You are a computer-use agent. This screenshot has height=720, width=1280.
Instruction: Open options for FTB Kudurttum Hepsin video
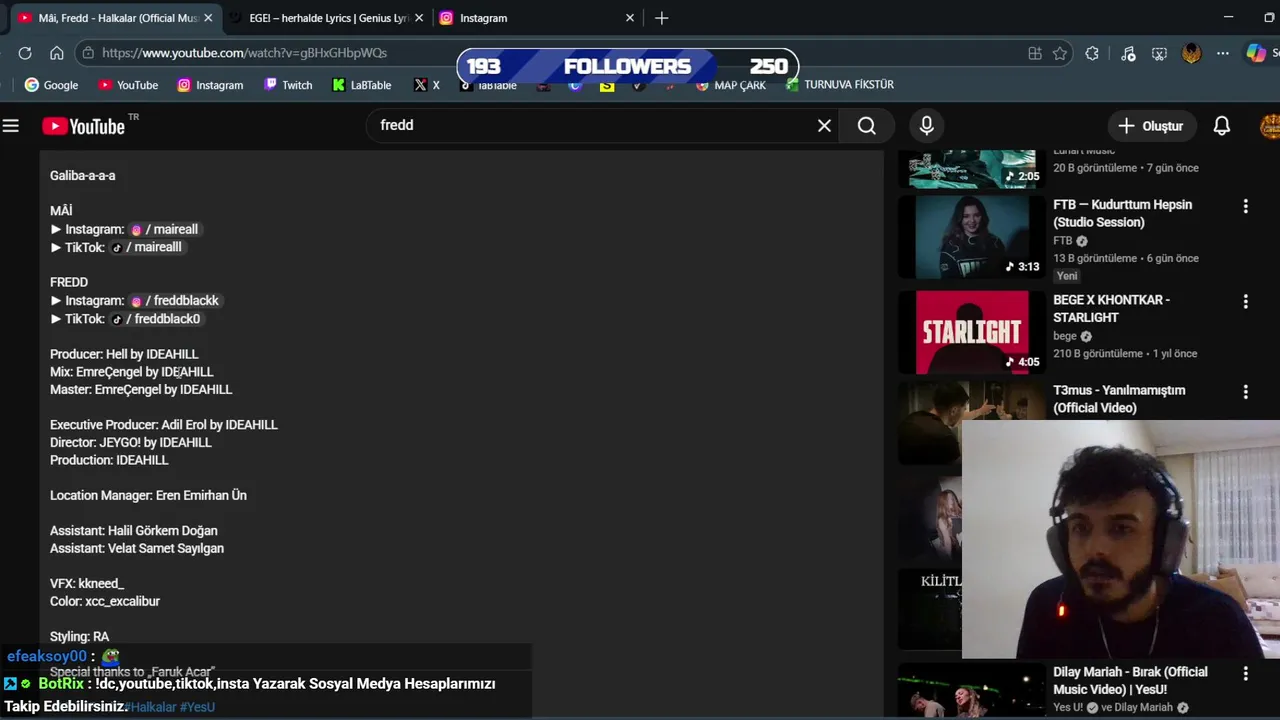pos(1245,206)
